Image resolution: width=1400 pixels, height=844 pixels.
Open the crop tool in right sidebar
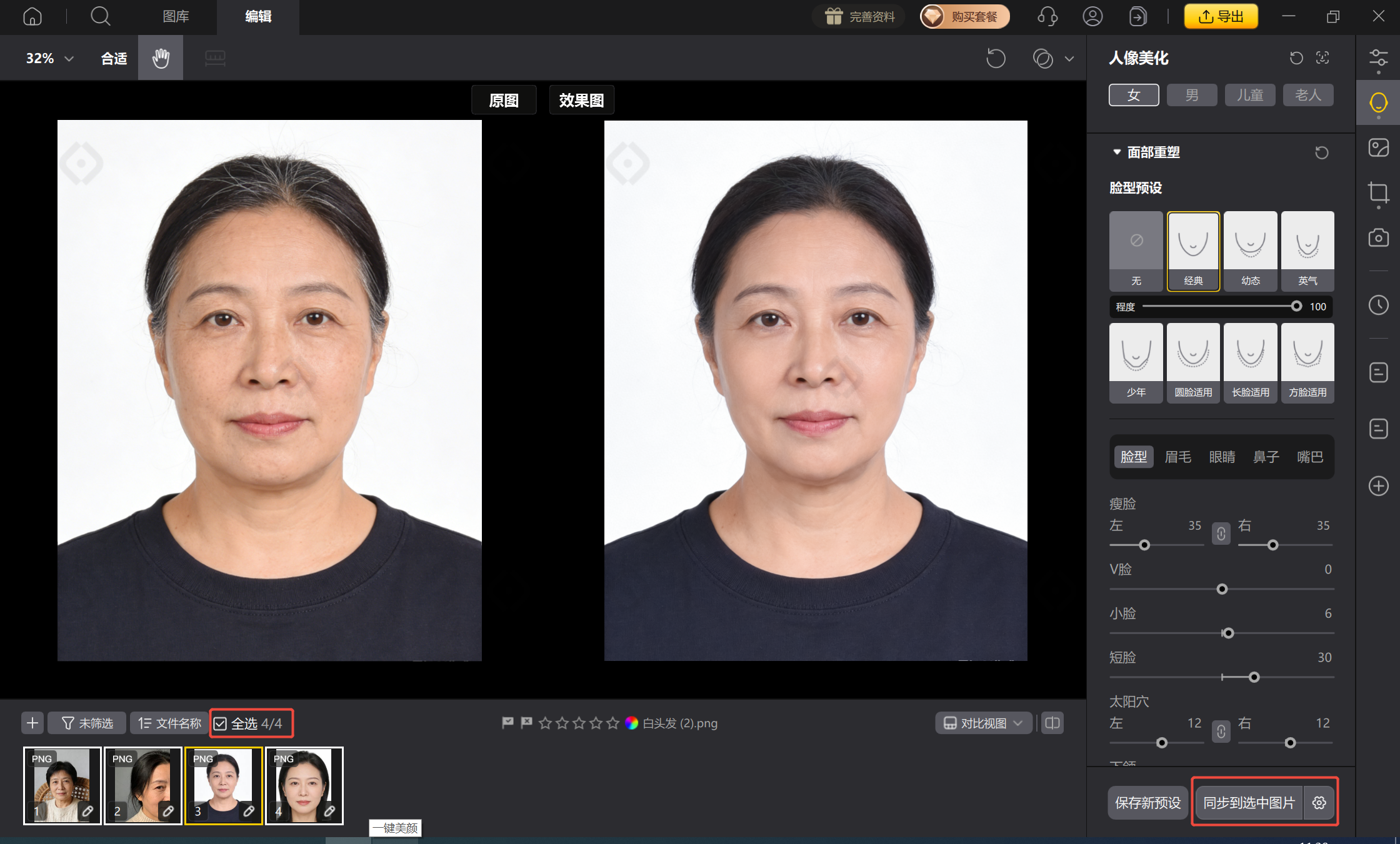1378,194
